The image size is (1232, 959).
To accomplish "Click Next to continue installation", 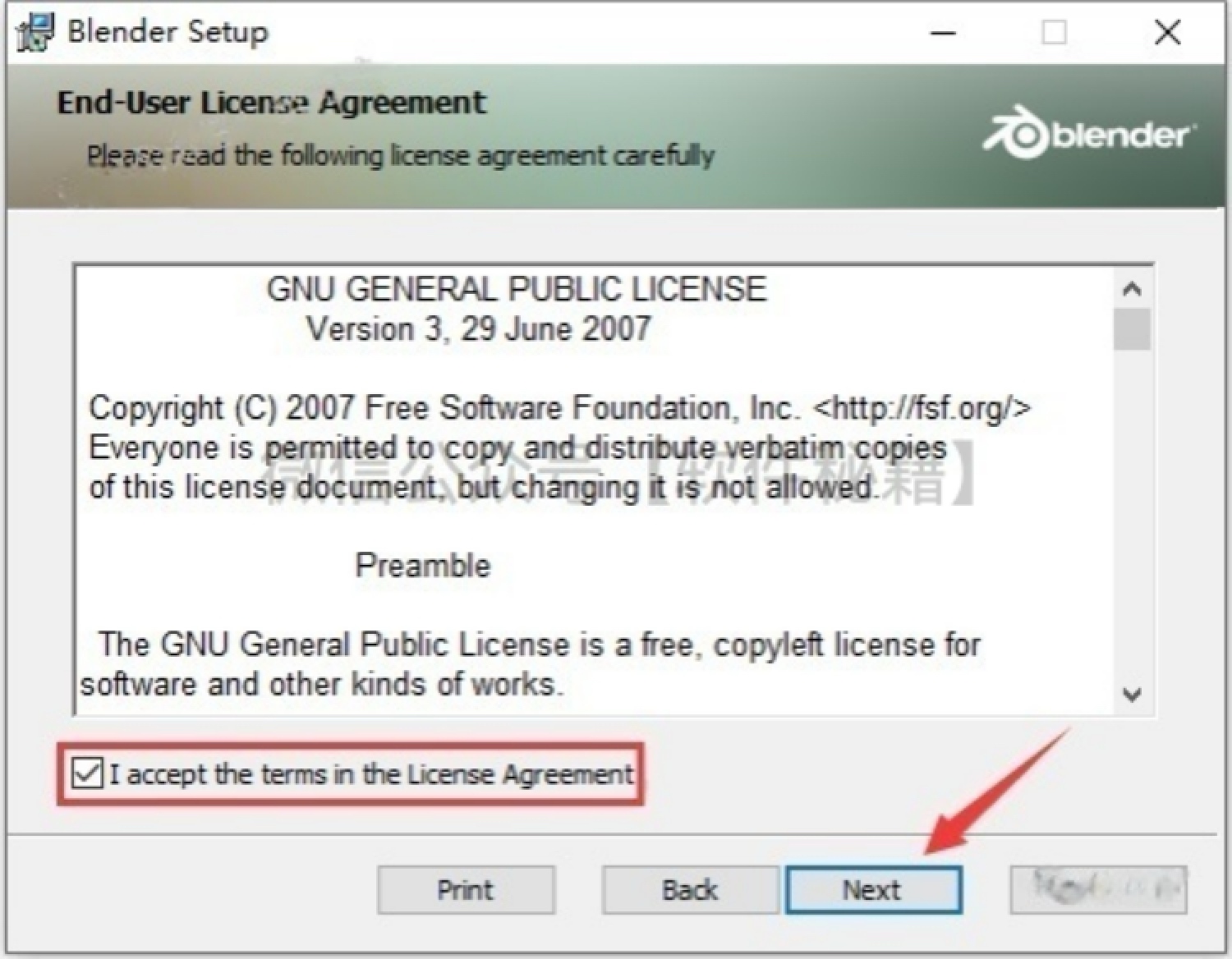I will coord(873,890).
